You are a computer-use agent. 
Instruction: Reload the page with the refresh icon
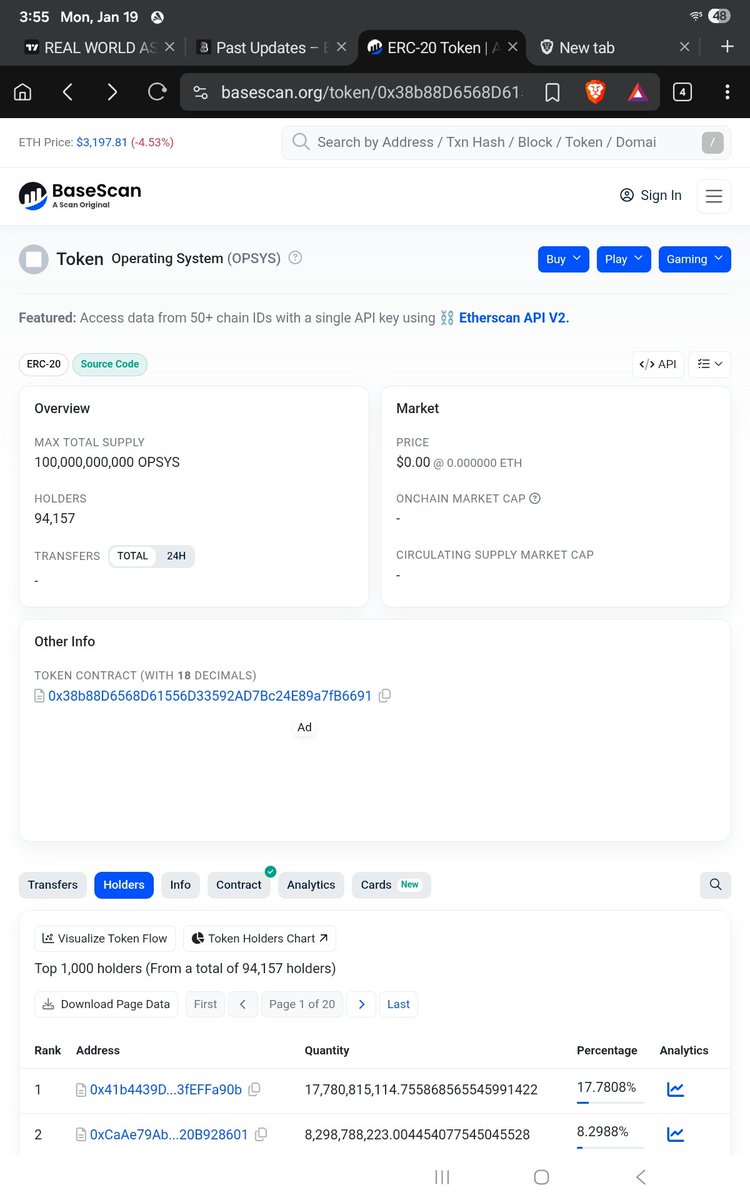[x=157, y=92]
